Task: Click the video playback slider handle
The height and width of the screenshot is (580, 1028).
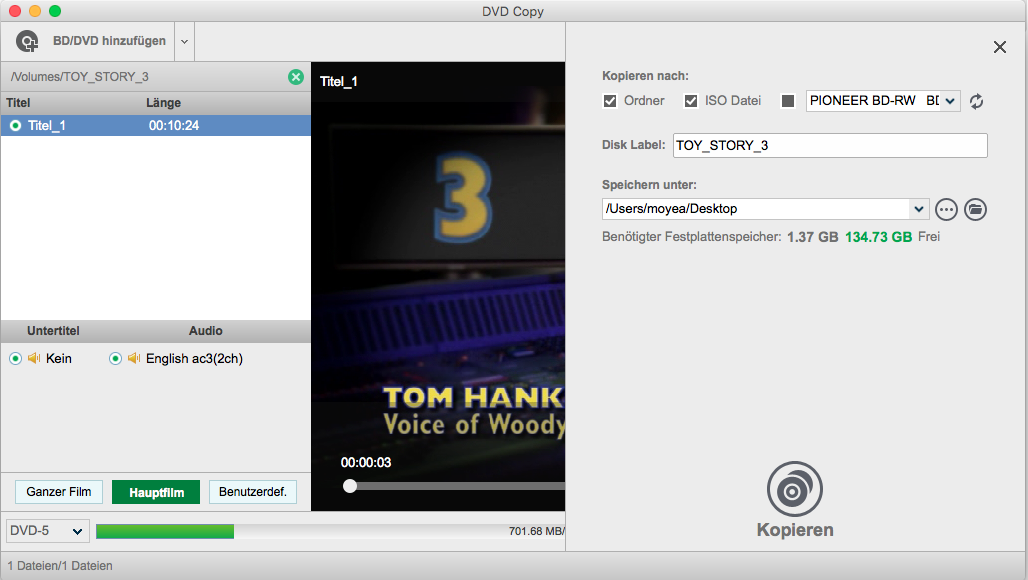Action: coord(350,486)
